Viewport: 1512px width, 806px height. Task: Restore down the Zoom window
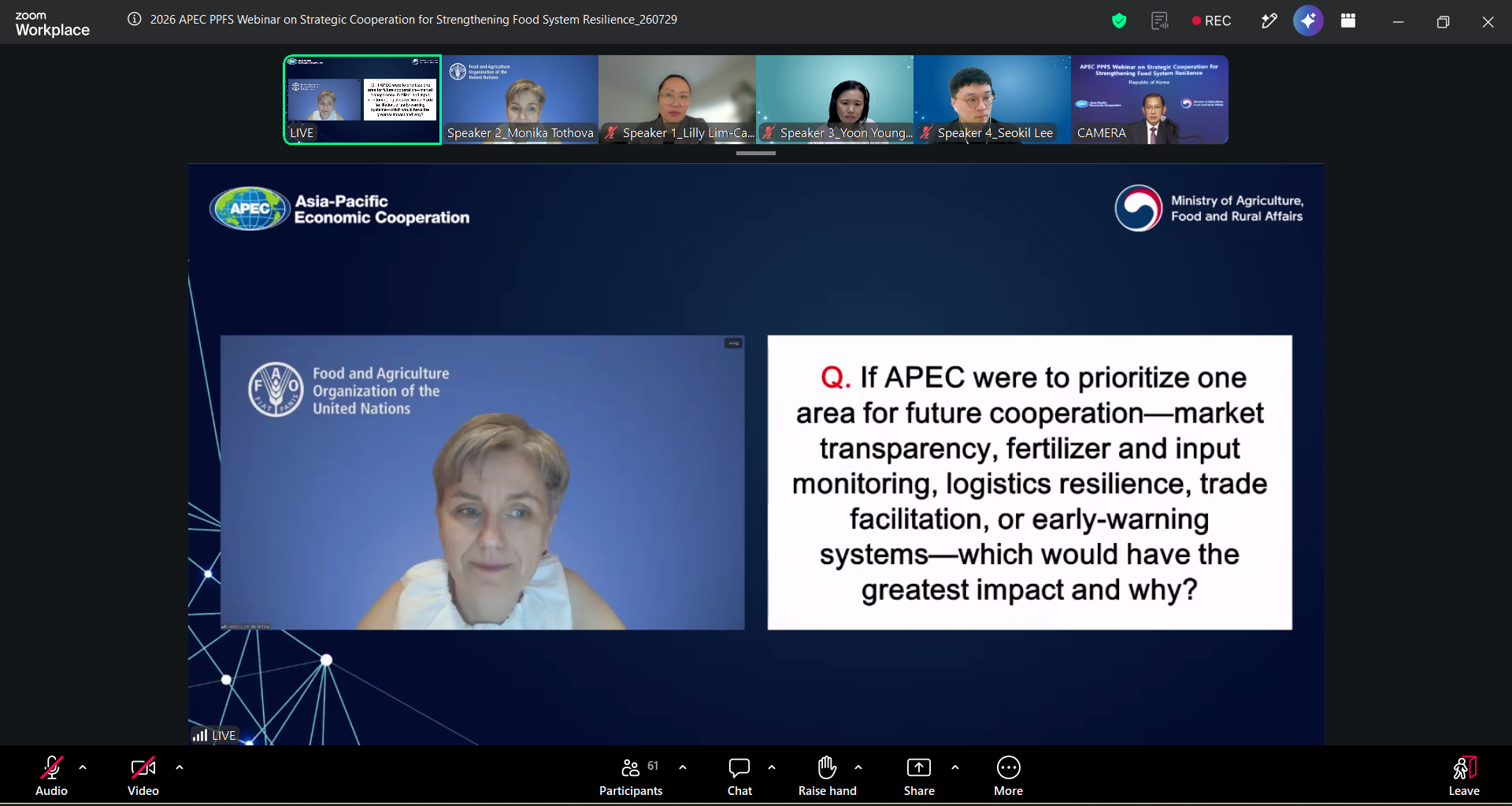coord(1443,22)
